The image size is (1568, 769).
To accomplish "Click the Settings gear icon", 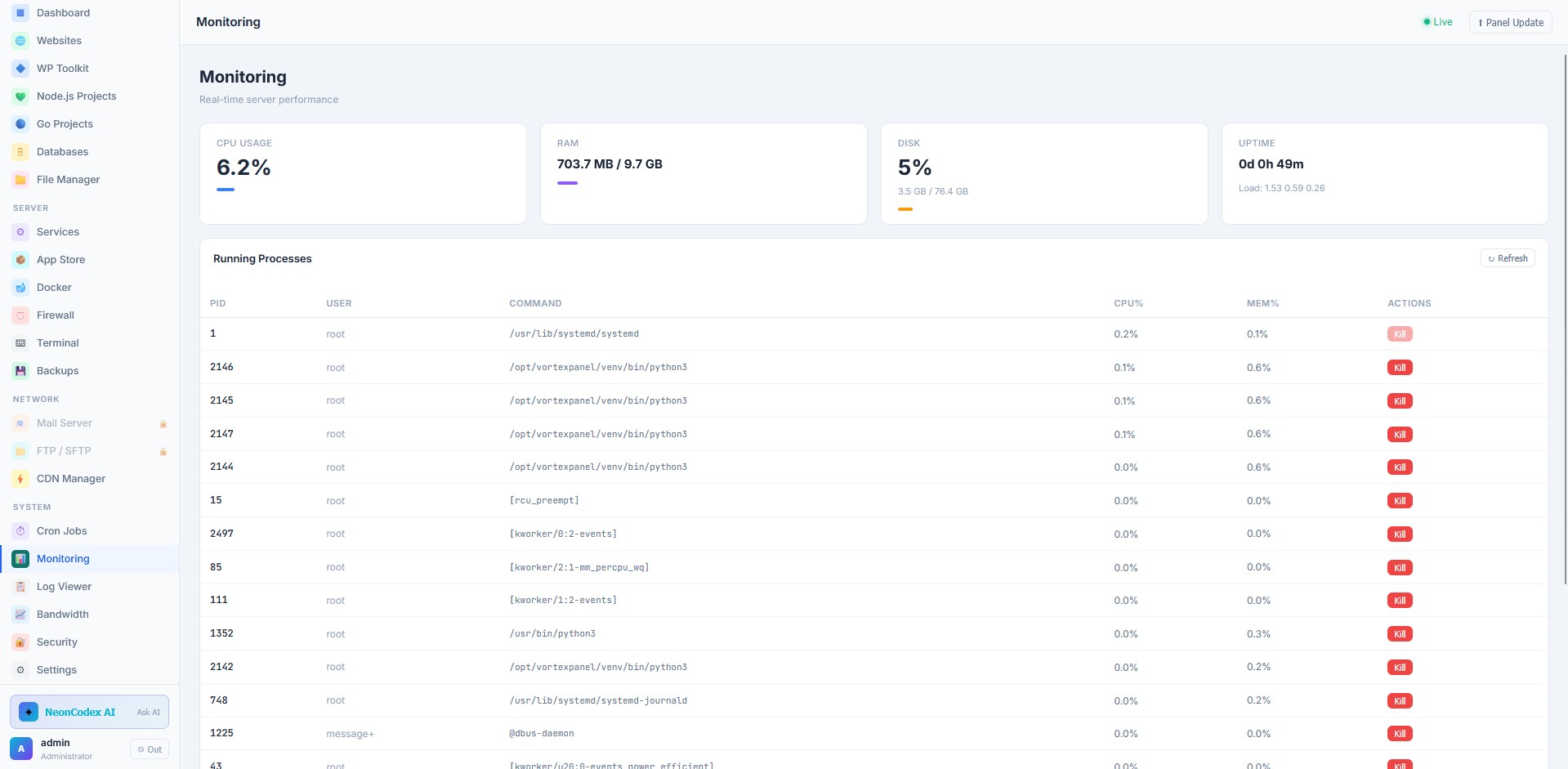I will pyautogui.click(x=20, y=670).
